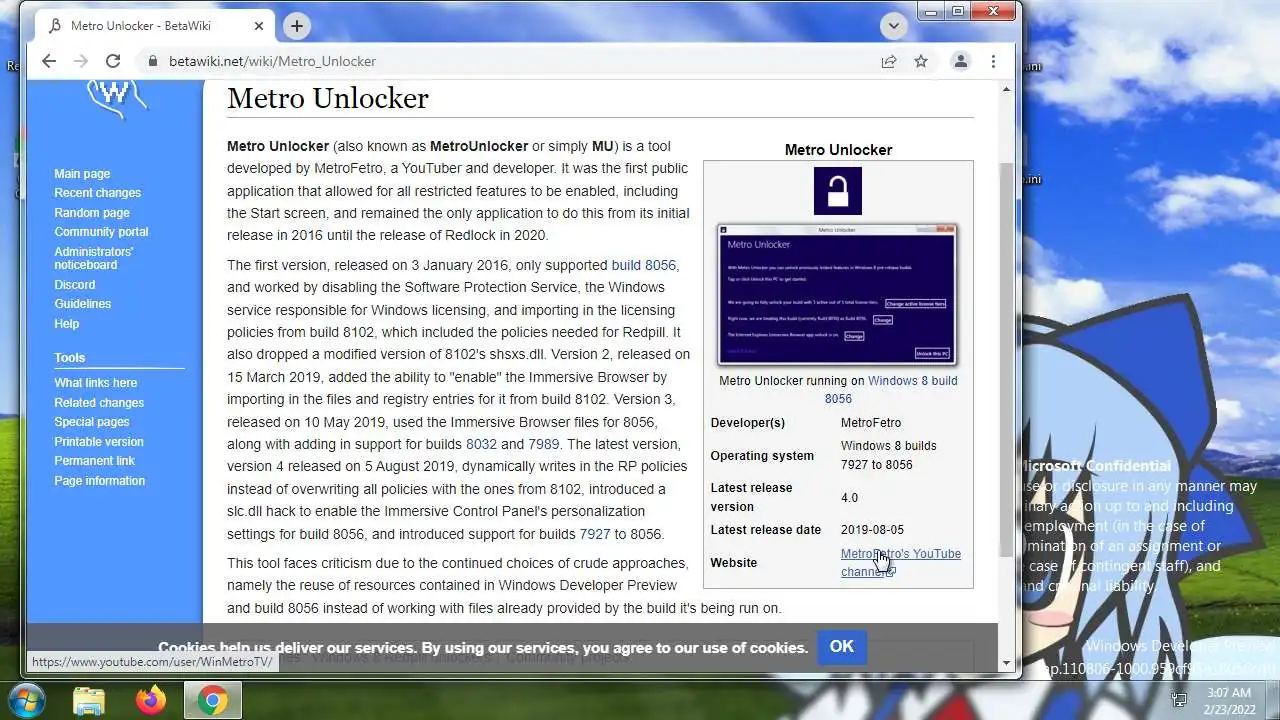
Task: Open Administrators' noticeboard link
Action: pyautogui.click(x=94, y=258)
